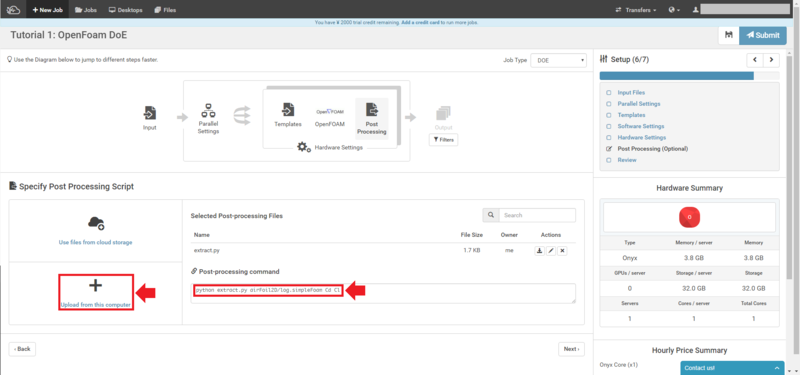Click the search magnifier icon

[491, 215]
